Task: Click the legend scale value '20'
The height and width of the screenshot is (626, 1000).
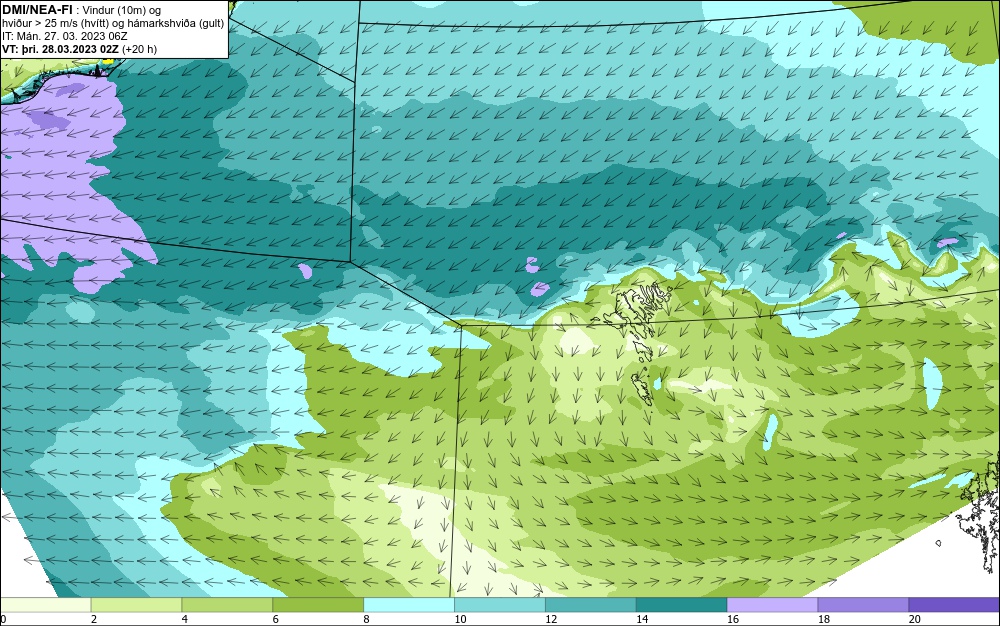Action: click(915, 619)
